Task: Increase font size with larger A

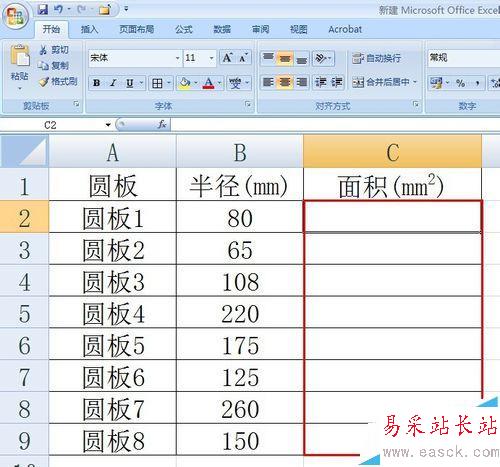Action: 227,58
